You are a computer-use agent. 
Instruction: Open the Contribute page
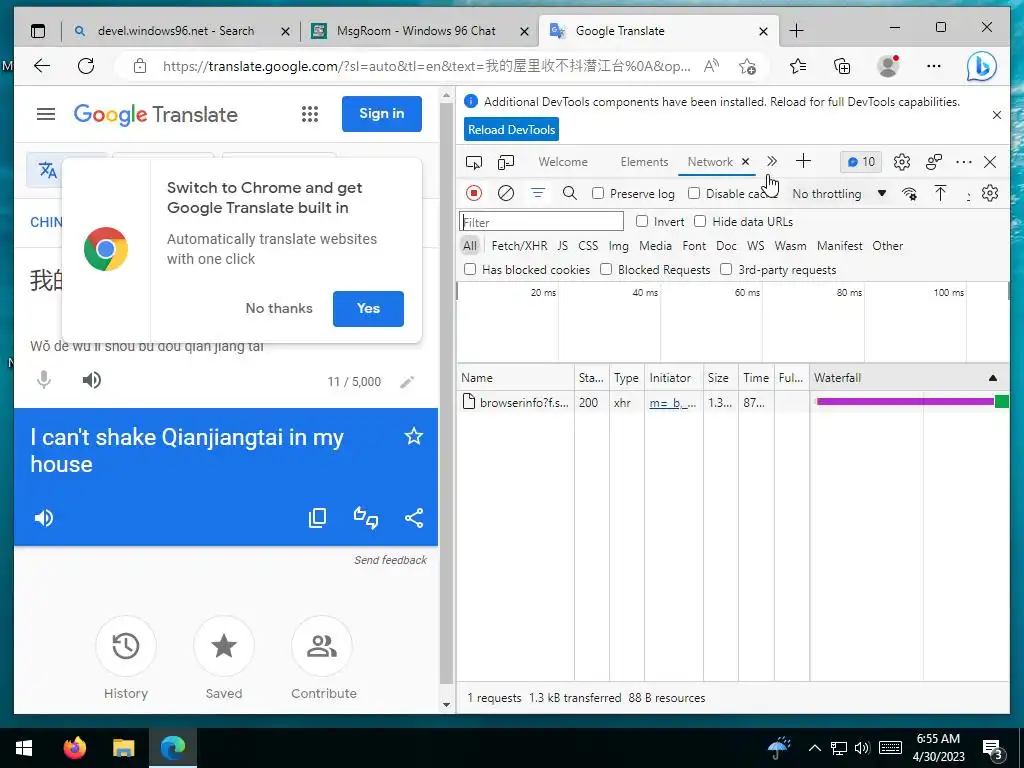pyautogui.click(x=322, y=646)
